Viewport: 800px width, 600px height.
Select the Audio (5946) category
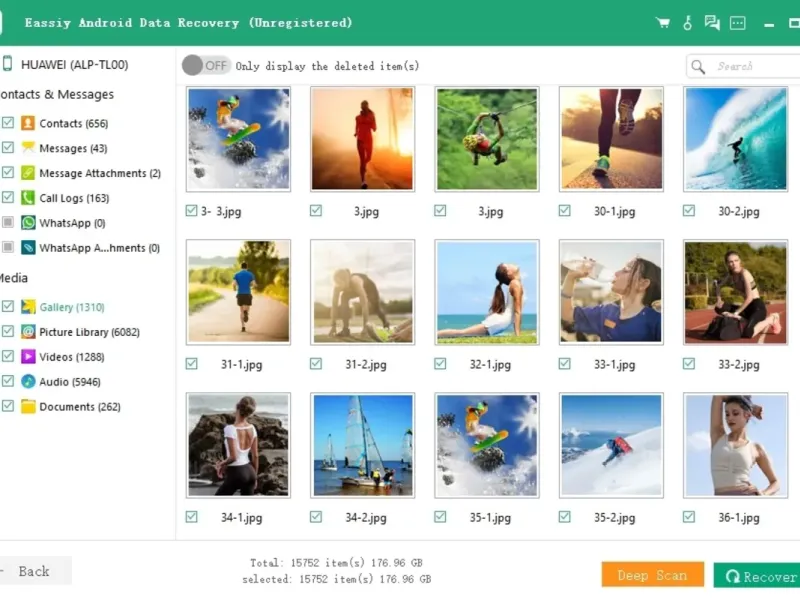(x=70, y=382)
